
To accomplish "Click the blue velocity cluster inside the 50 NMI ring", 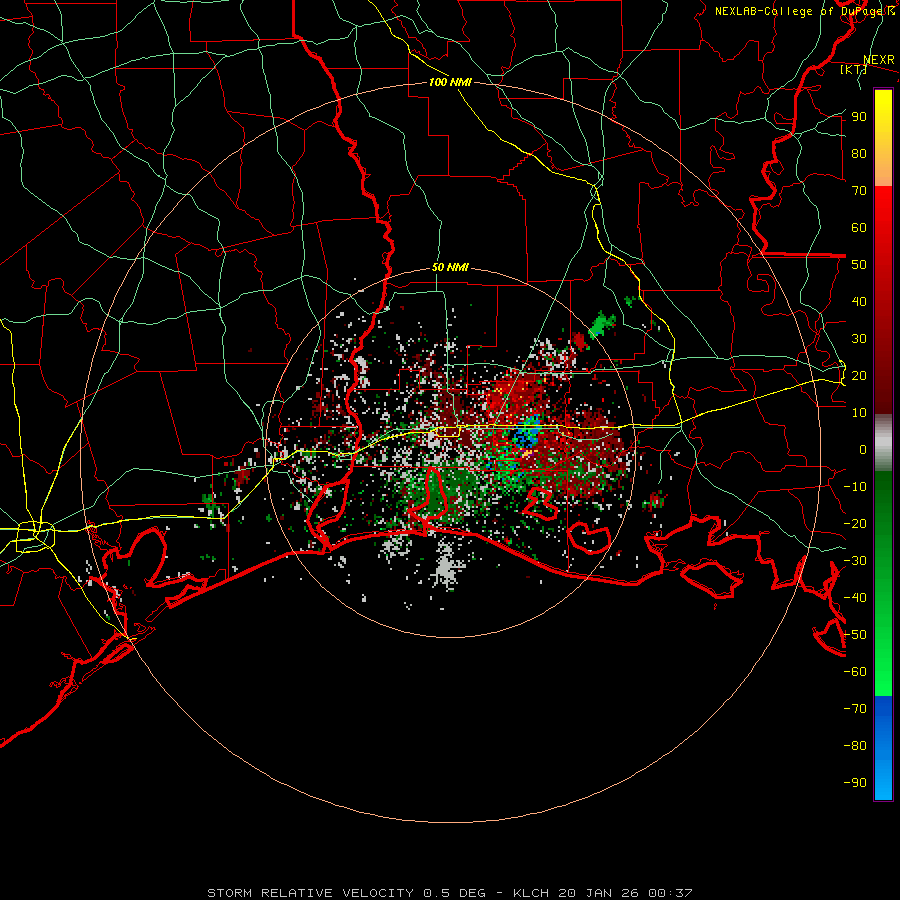I will click(x=526, y=435).
